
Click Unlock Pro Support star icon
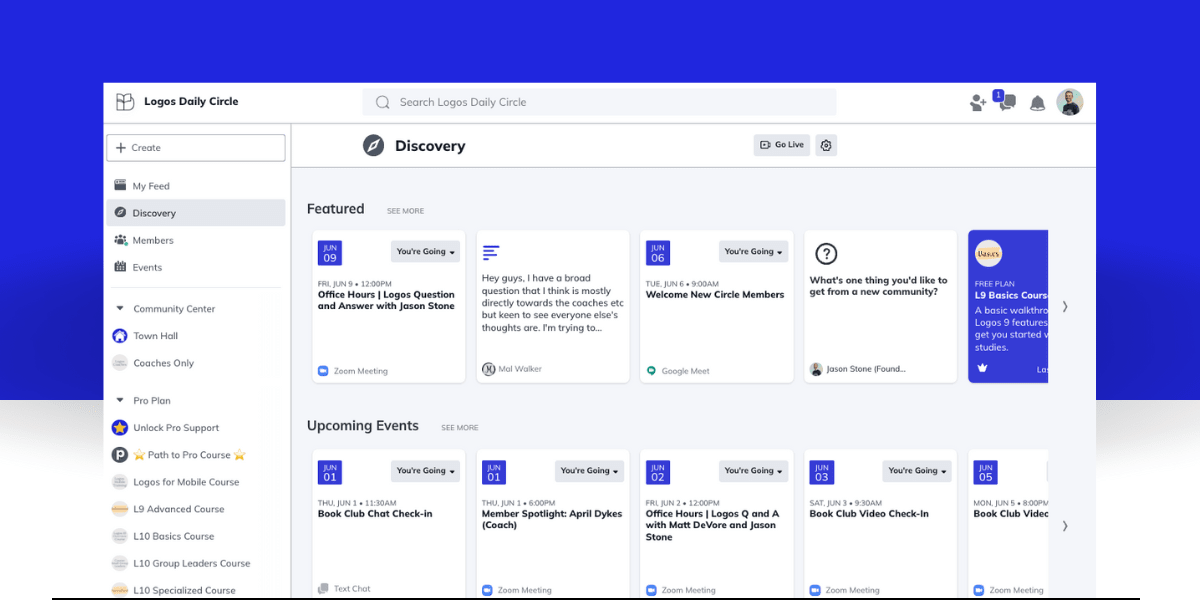point(120,427)
